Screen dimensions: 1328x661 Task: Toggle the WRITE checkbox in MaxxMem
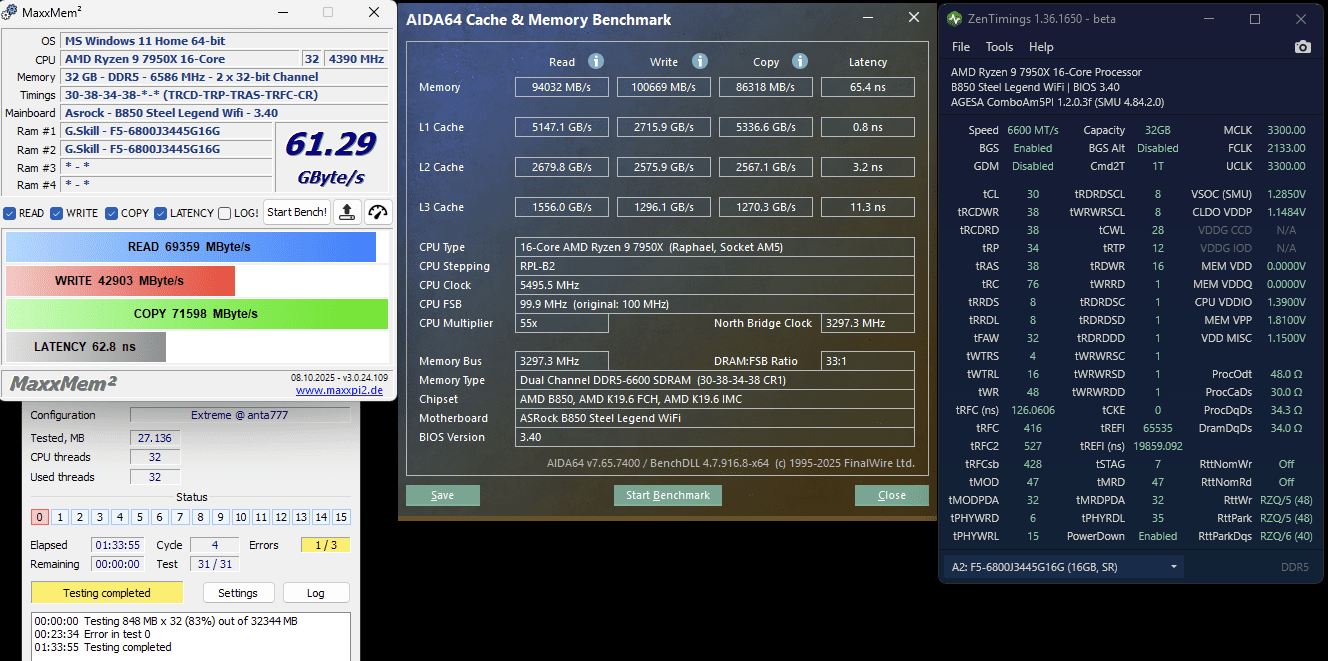pos(57,213)
